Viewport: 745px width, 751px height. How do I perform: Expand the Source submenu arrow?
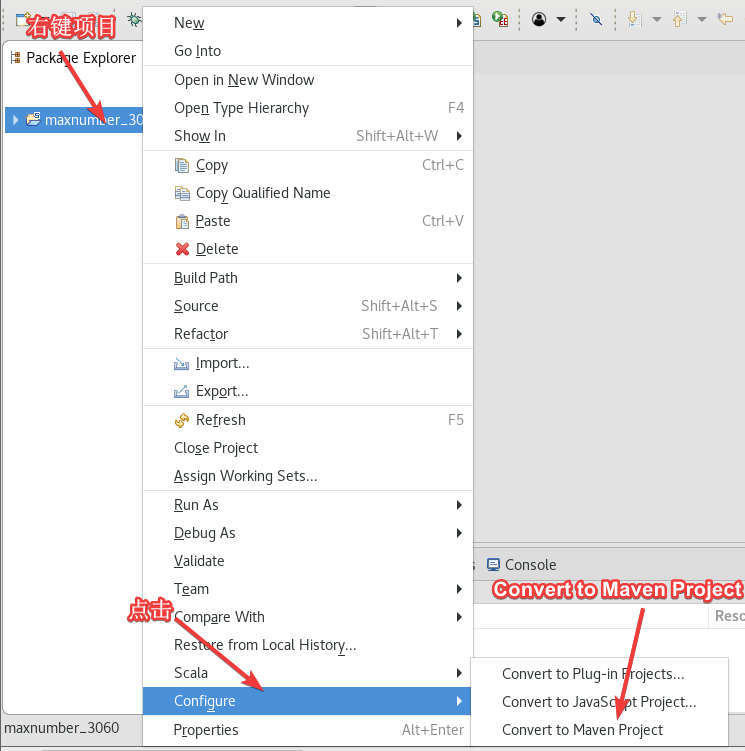click(x=459, y=306)
